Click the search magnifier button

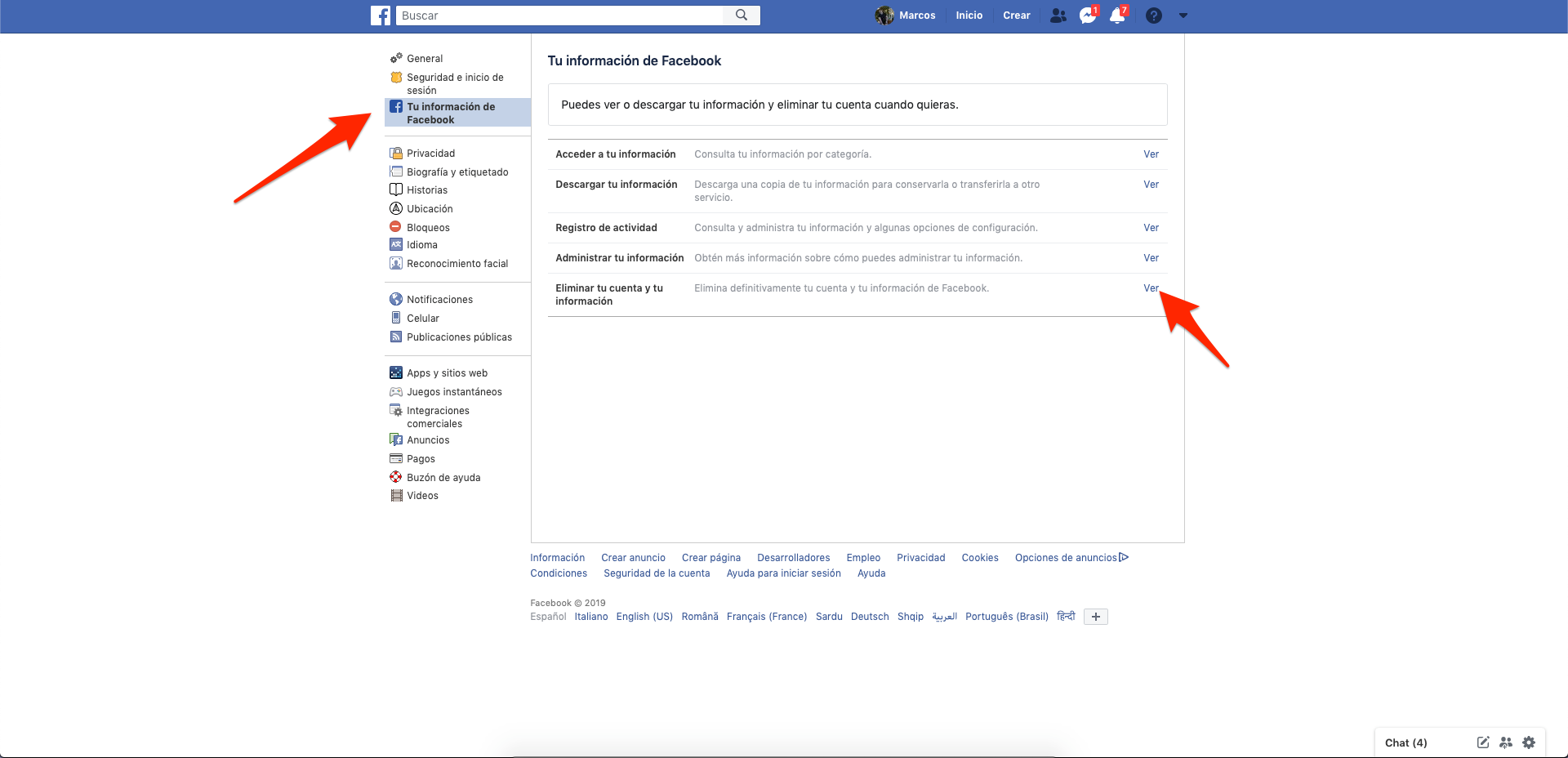(x=742, y=16)
